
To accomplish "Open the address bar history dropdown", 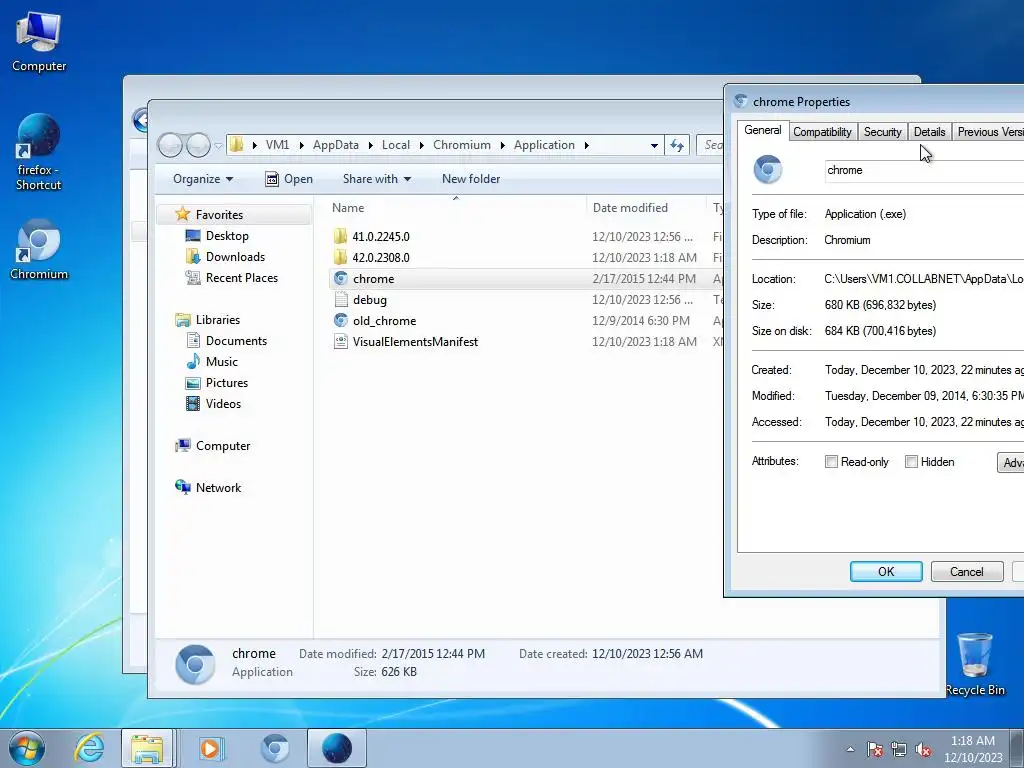I will 654,146.
